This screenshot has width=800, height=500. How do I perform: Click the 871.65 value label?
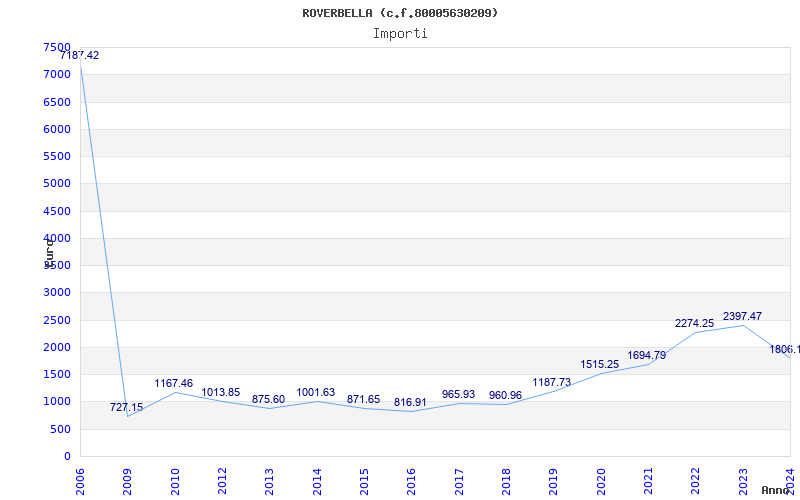click(363, 399)
